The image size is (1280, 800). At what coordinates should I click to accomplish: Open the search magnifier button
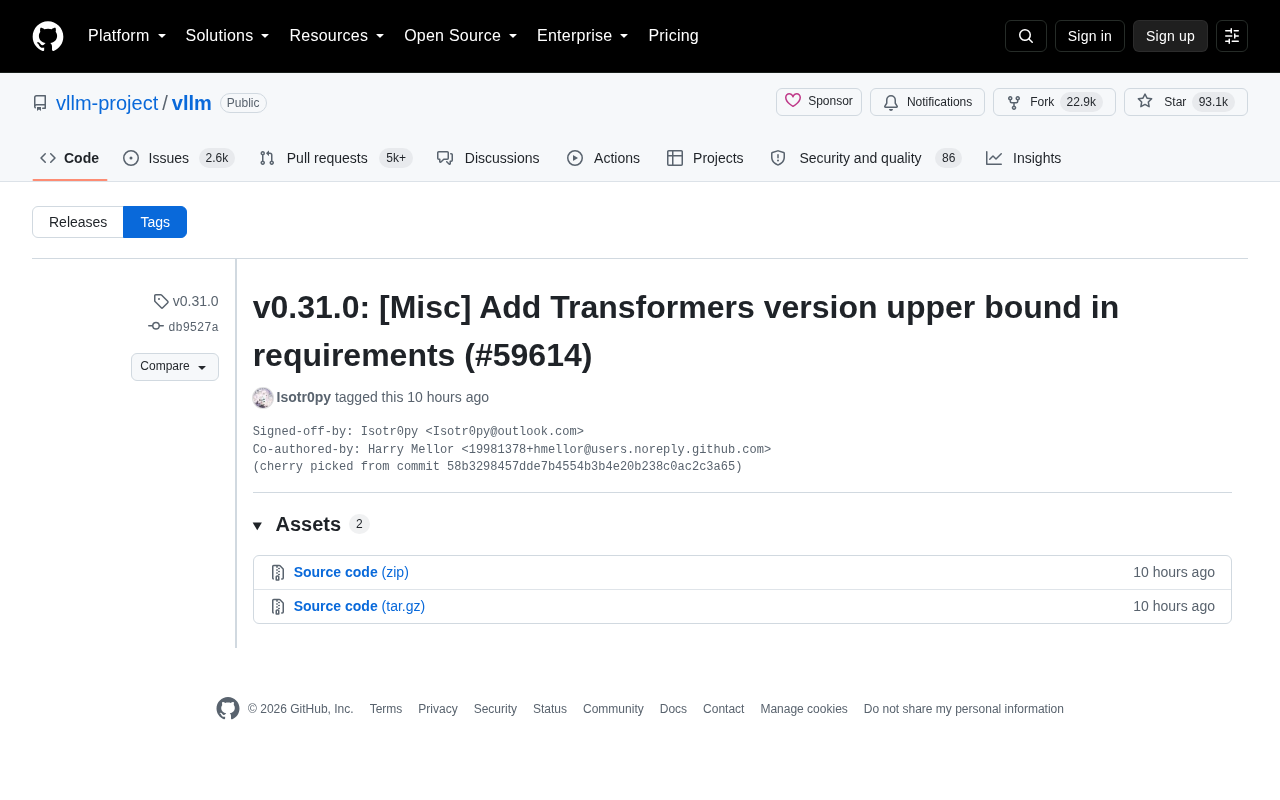[x=1026, y=36]
